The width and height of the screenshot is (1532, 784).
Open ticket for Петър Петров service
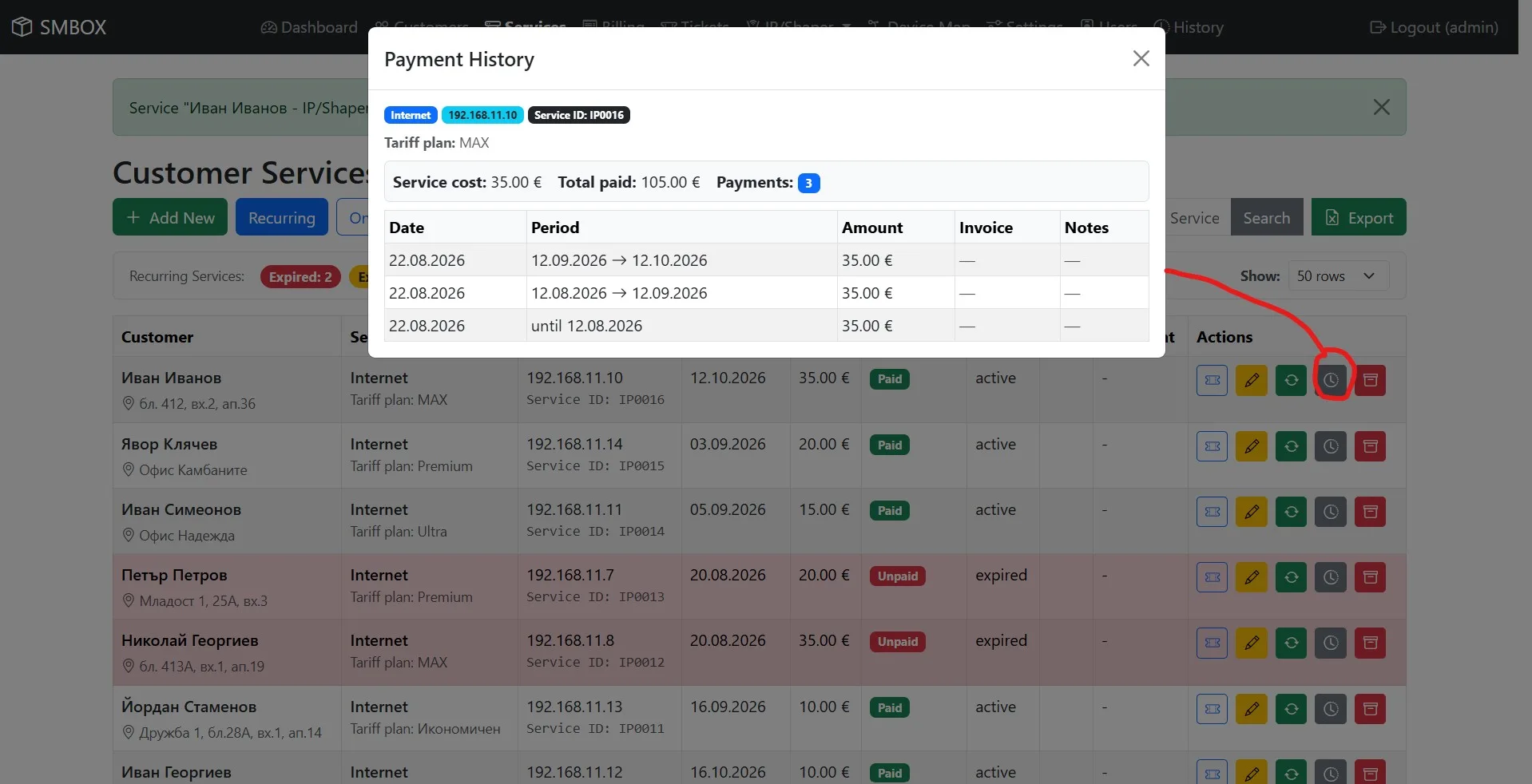click(1212, 577)
